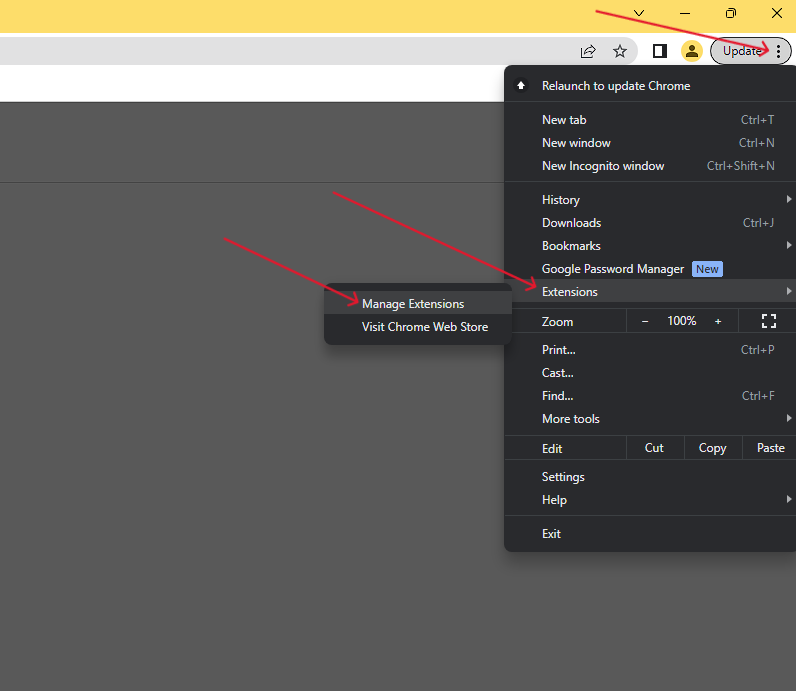Expand the More tools submenu
Screen dimensions: 796x691
[x=650, y=419]
